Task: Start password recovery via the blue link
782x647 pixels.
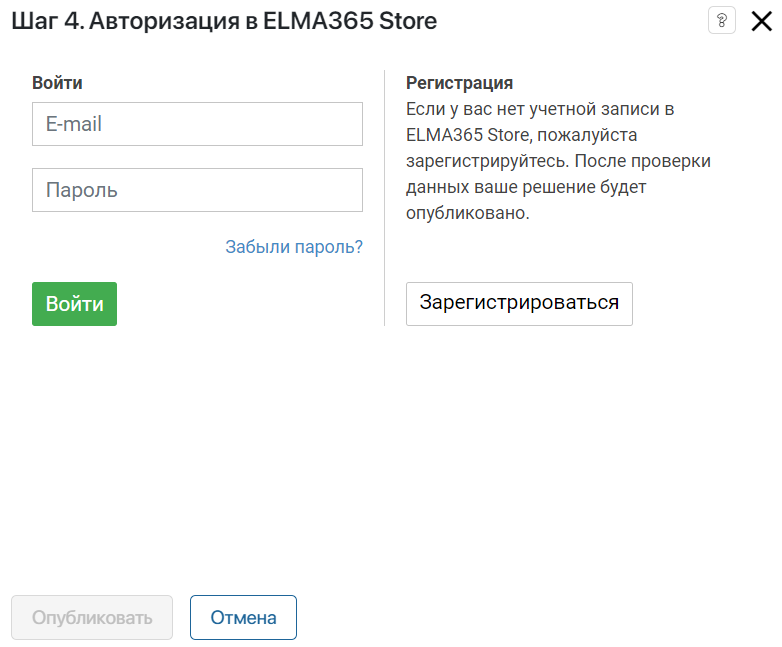Action: click(x=294, y=247)
